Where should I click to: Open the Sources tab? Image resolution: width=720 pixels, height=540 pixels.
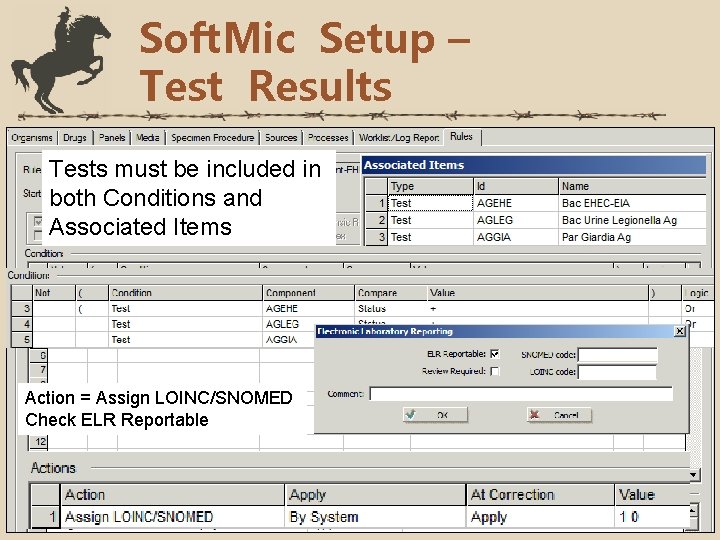click(x=281, y=138)
